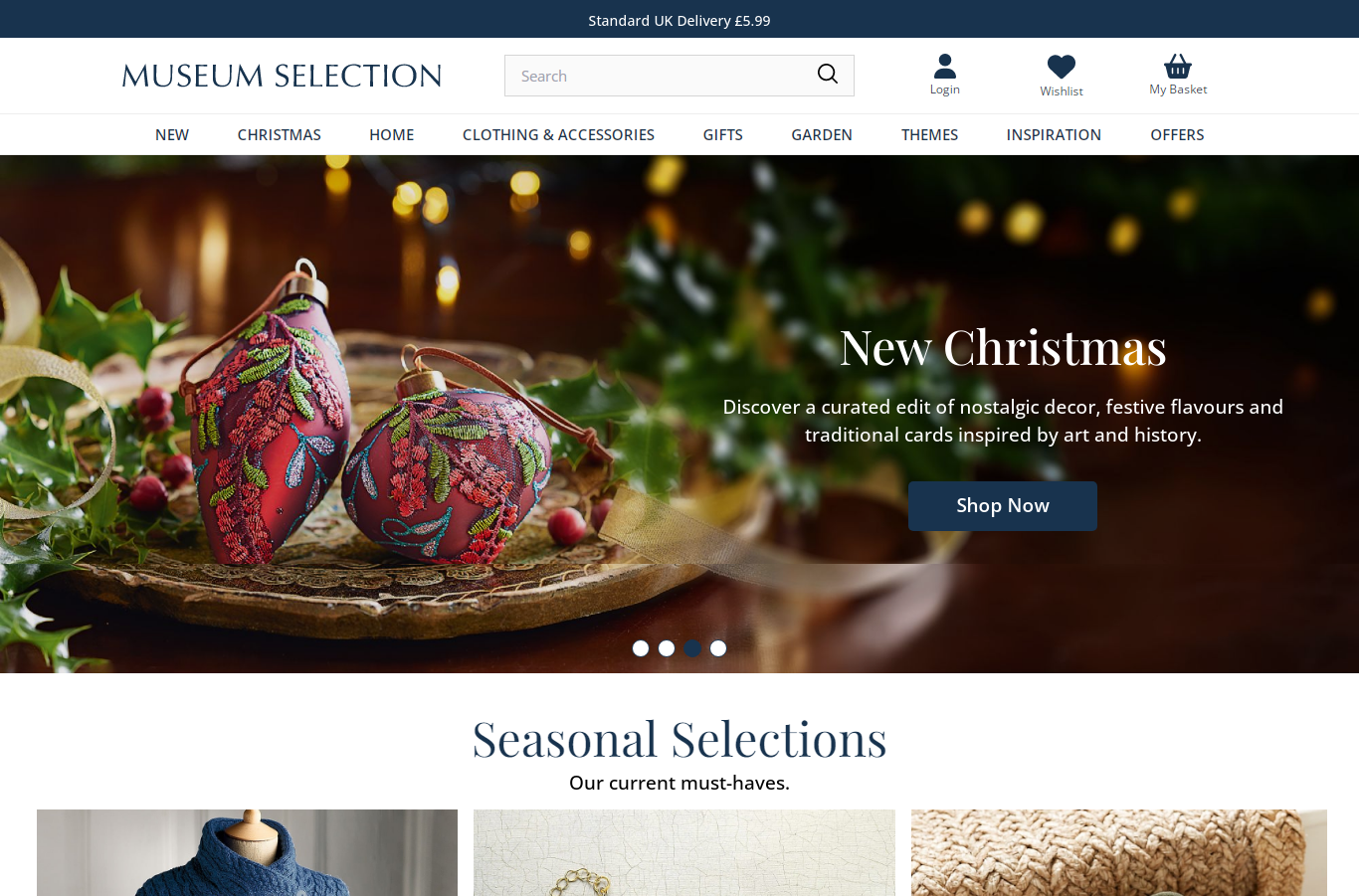Select the fourth carousel slide dot

[718, 648]
